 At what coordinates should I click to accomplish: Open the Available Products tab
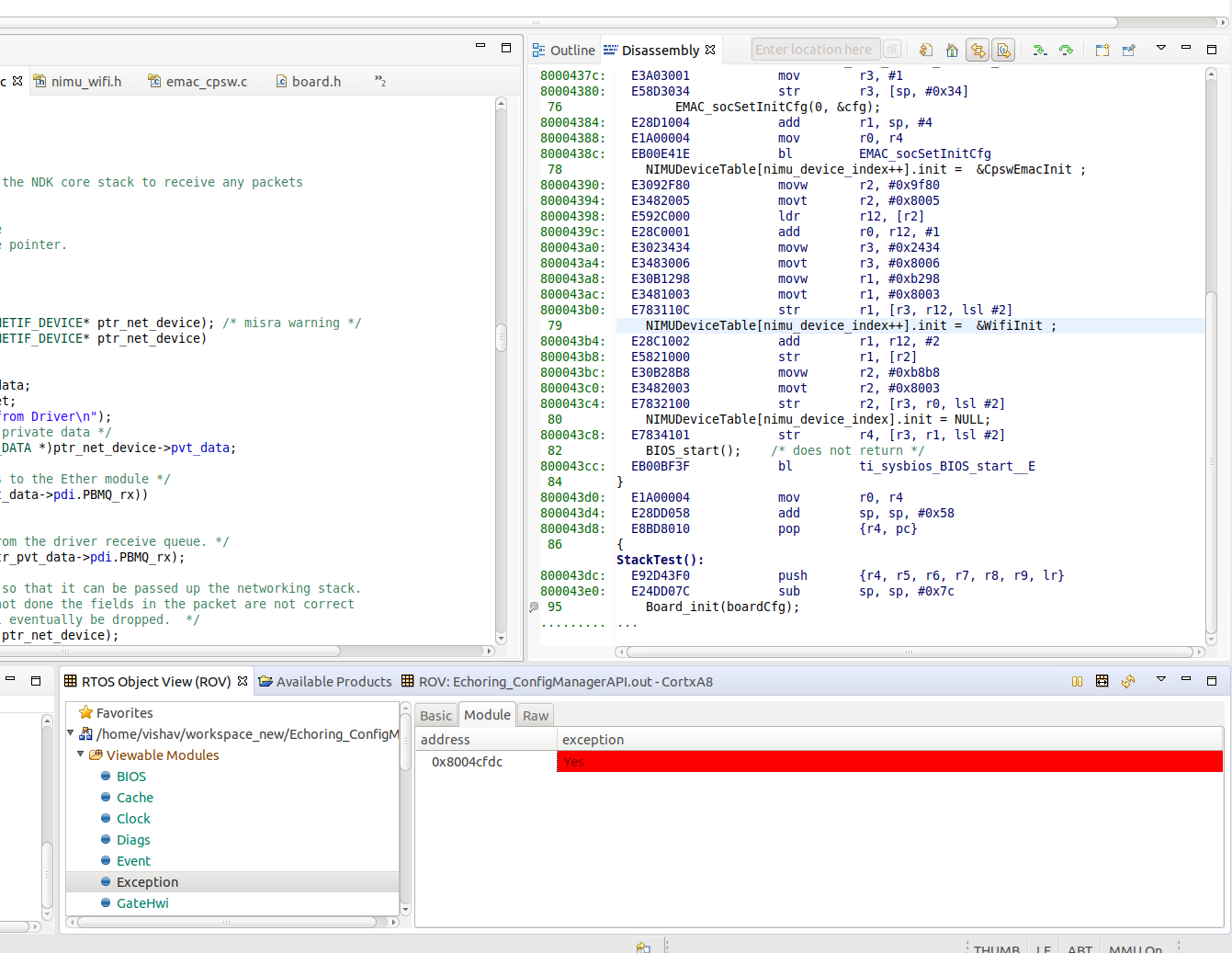325,682
